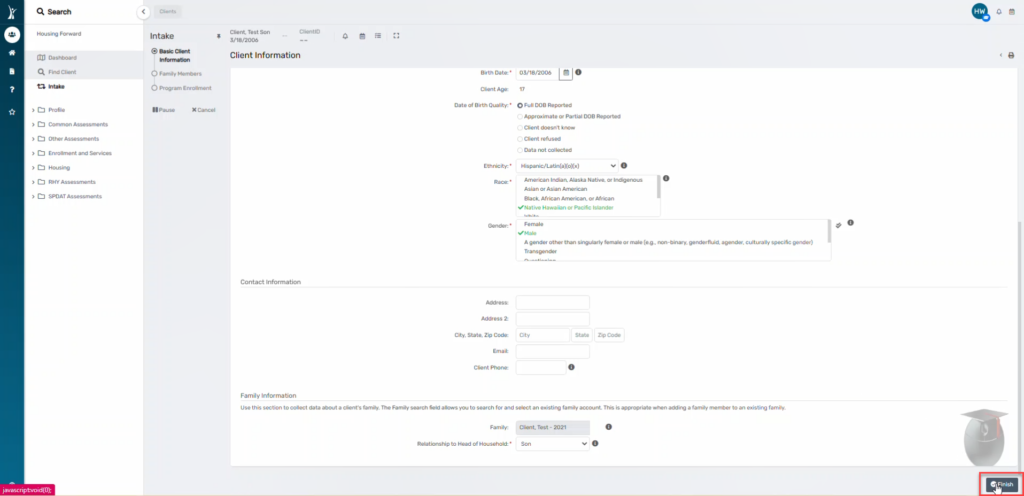Click the clients people icon in left rail

click(x=12, y=35)
